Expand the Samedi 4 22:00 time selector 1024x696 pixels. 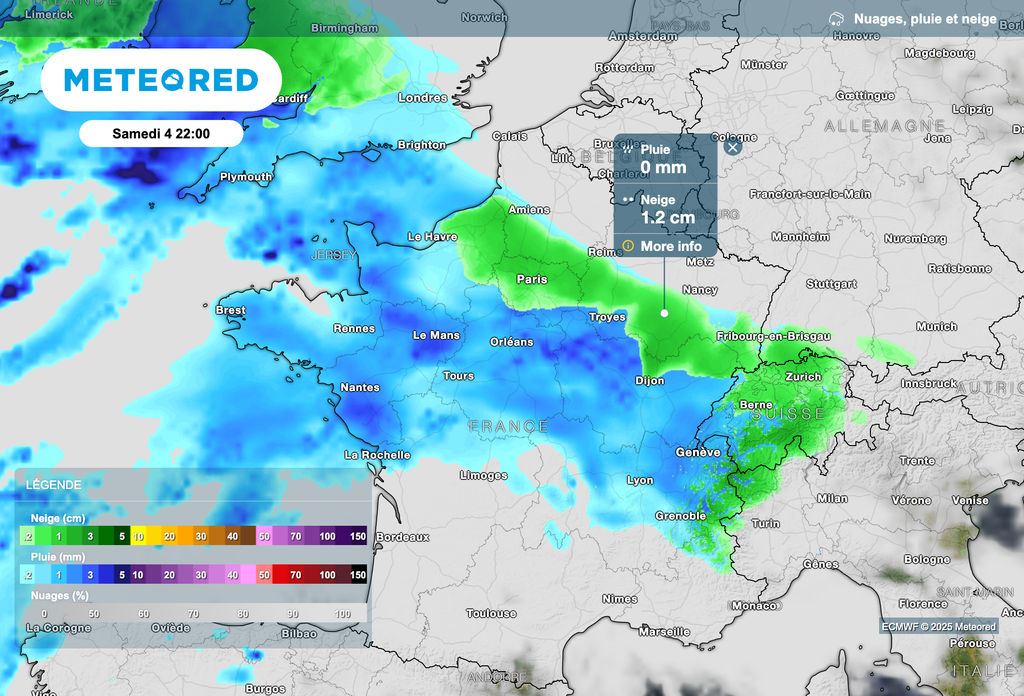163,133
